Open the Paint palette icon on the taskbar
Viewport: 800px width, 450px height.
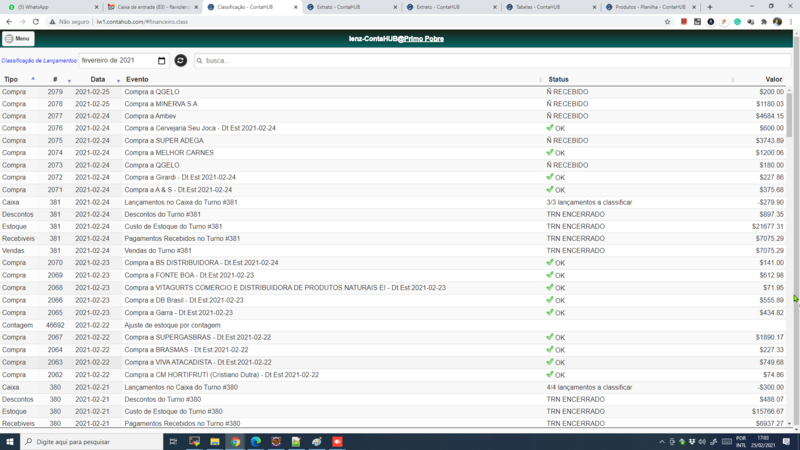[317, 442]
